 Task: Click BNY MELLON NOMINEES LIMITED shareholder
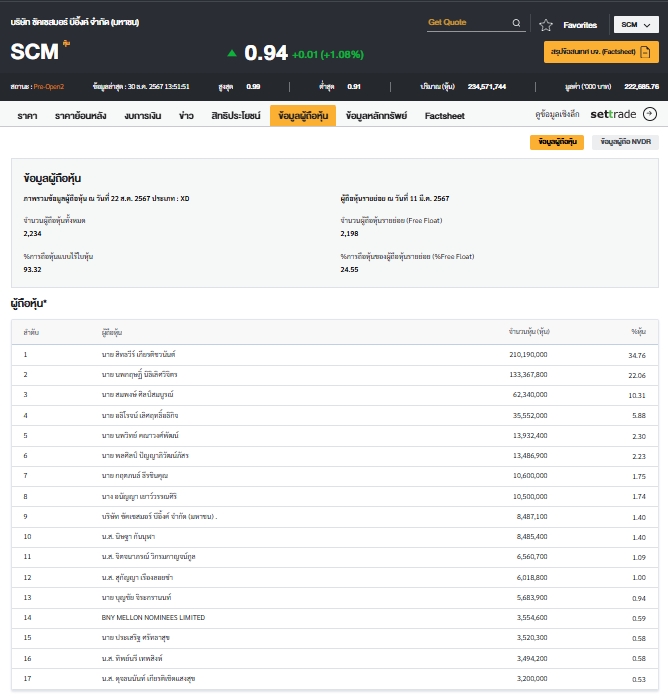[153, 617]
